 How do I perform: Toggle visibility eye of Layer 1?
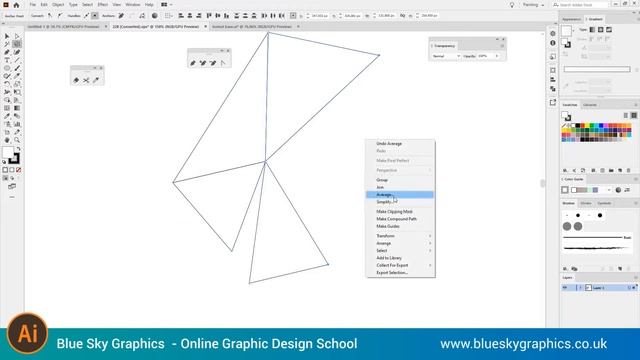(565, 288)
